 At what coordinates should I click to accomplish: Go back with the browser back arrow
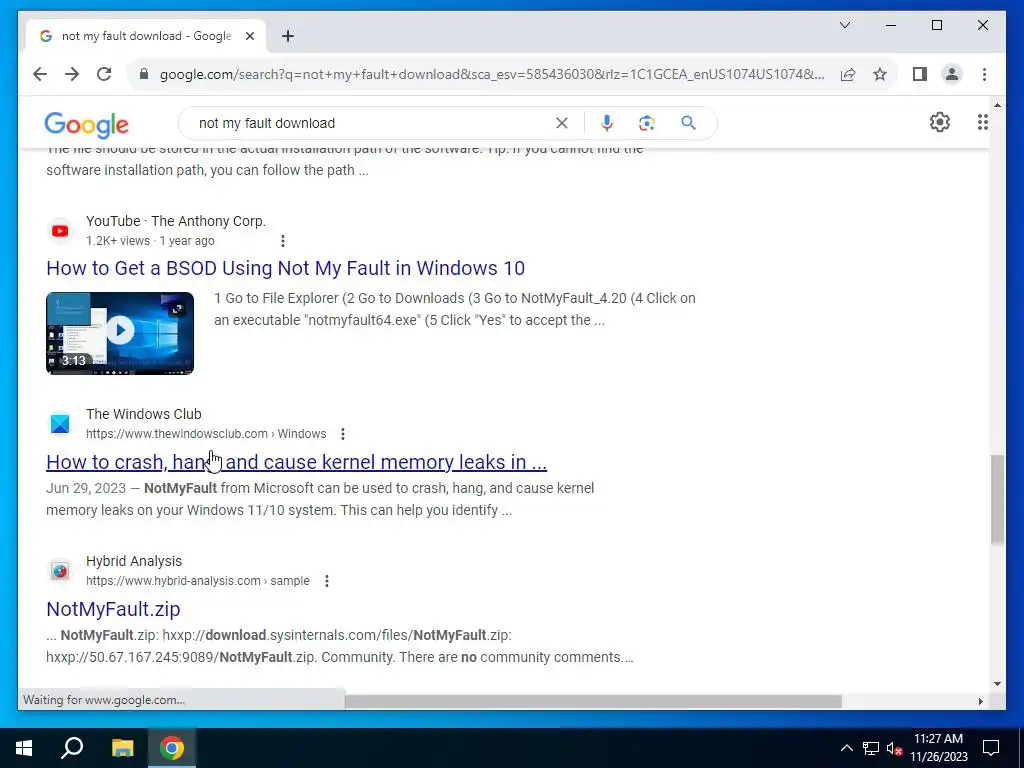40,74
